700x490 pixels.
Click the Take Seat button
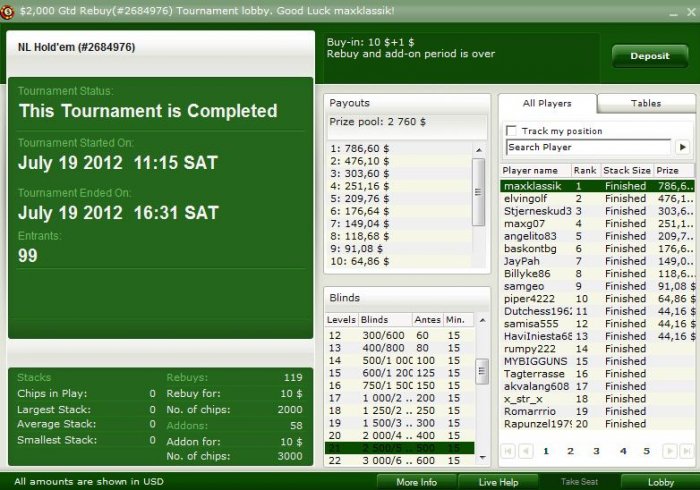(x=579, y=482)
